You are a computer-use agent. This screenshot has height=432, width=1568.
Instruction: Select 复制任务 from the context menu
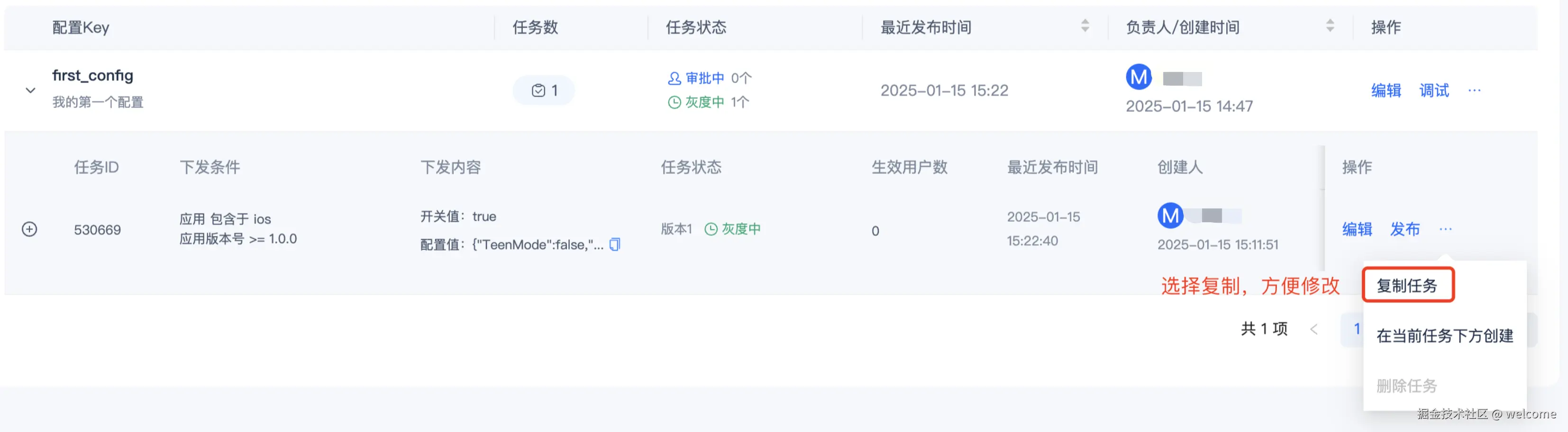coord(1407,285)
